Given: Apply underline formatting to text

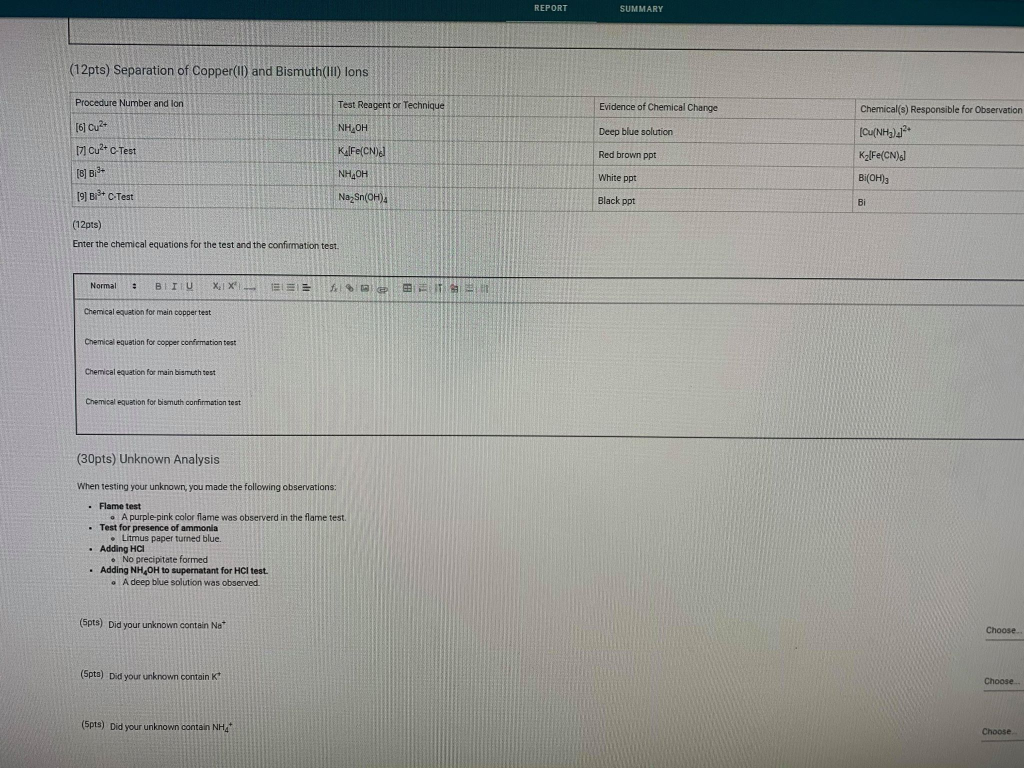Looking at the screenshot, I should pos(189,287).
